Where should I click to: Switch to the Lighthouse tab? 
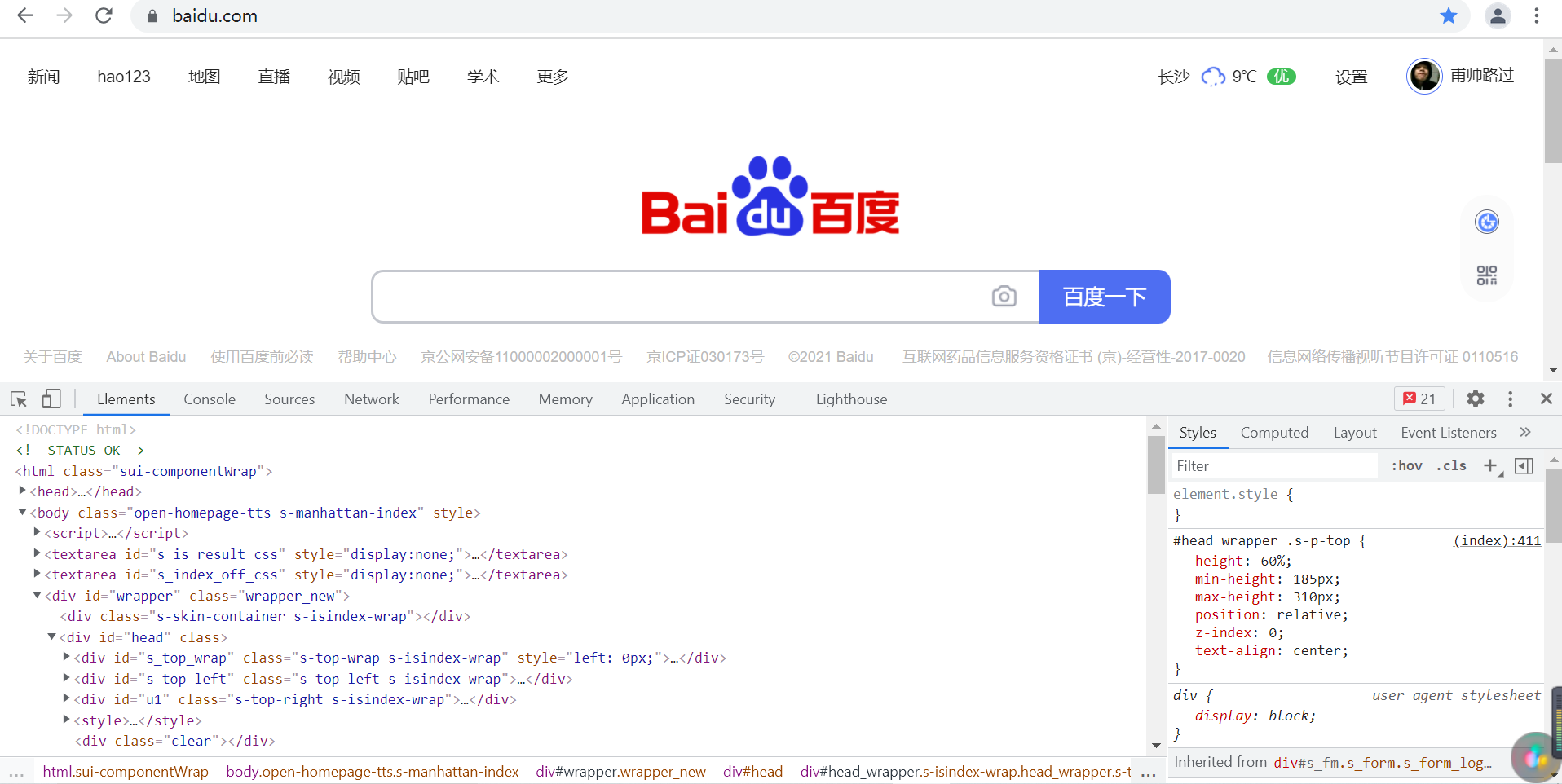pos(851,399)
